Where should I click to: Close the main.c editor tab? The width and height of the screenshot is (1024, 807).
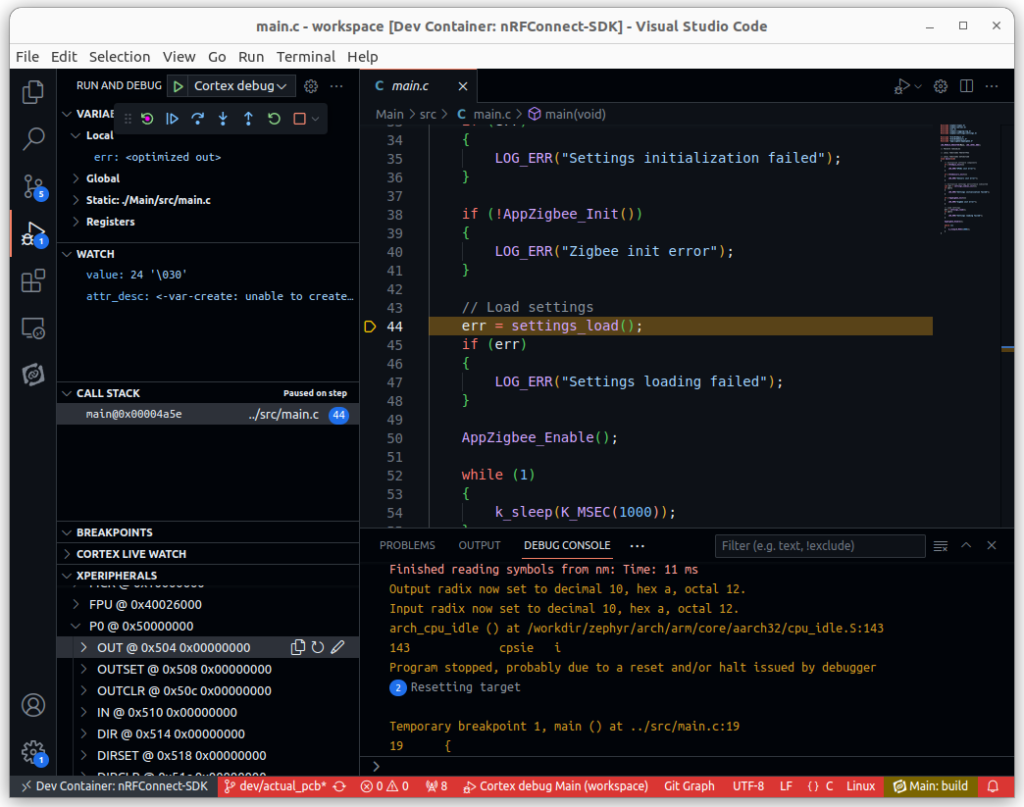point(462,86)
